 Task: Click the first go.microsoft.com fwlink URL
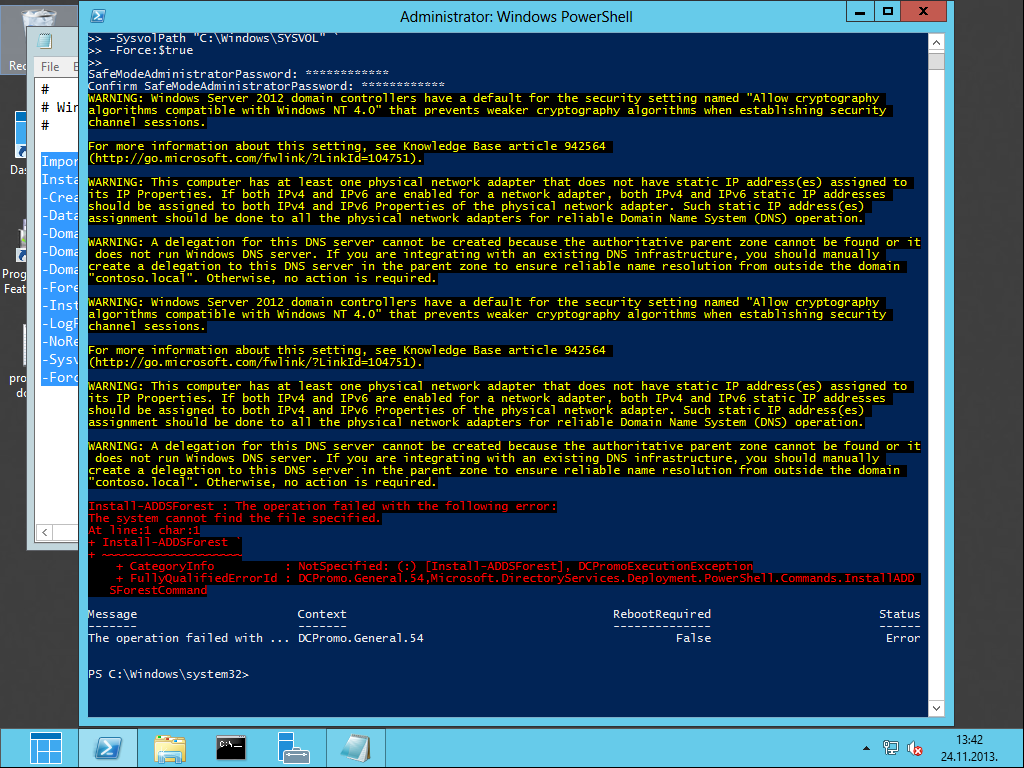[x=256, y=159]
